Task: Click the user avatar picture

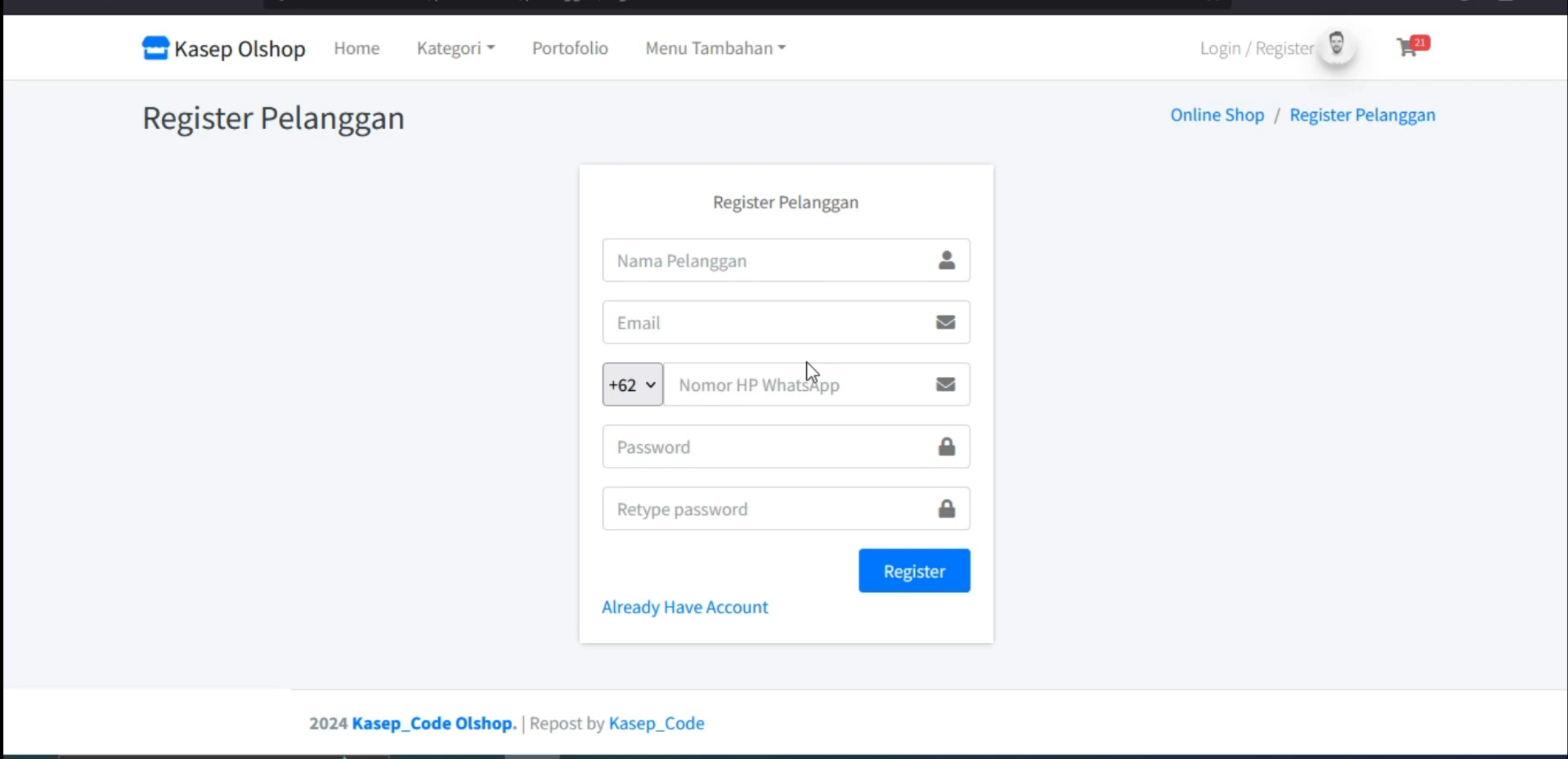Action: pyautogui.click(x=1336, y=45)
